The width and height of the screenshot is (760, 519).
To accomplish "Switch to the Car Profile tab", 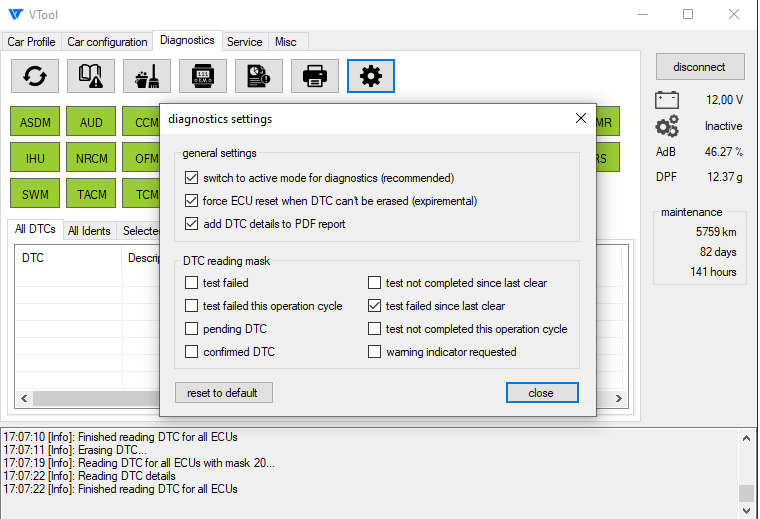I will 32,42.
